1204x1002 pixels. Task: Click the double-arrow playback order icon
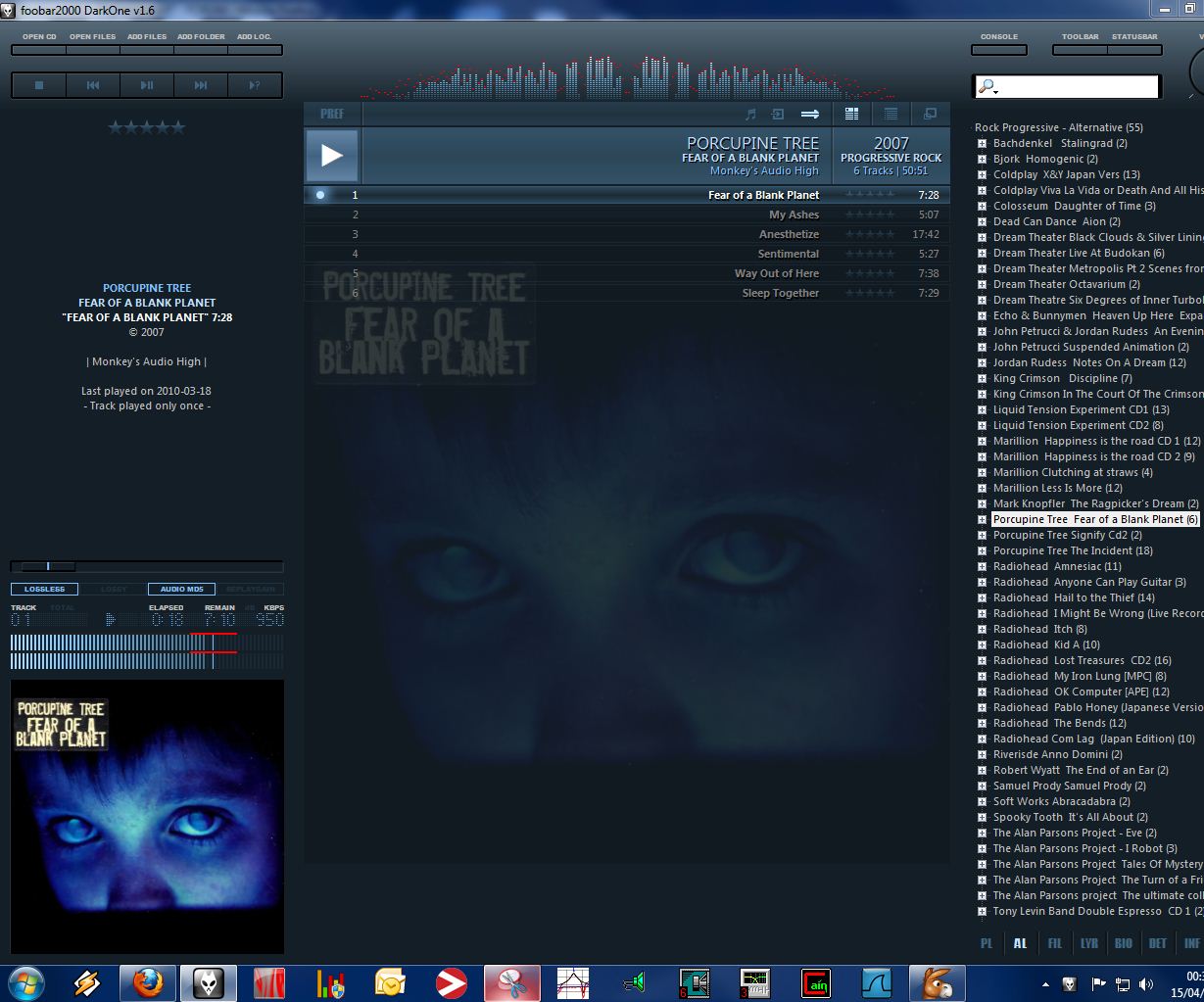click(810, 114)
